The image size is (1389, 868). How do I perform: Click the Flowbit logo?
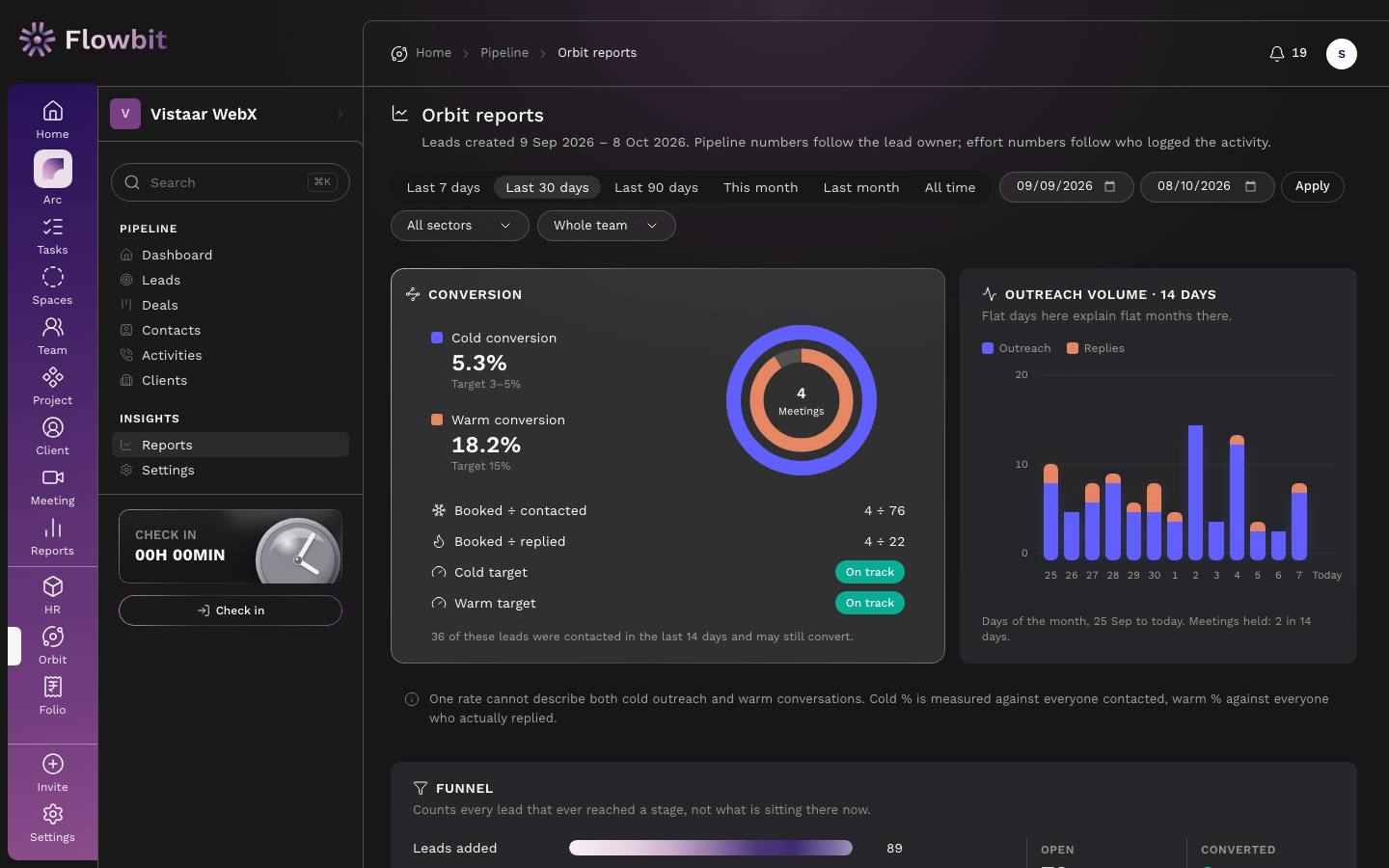93,40
